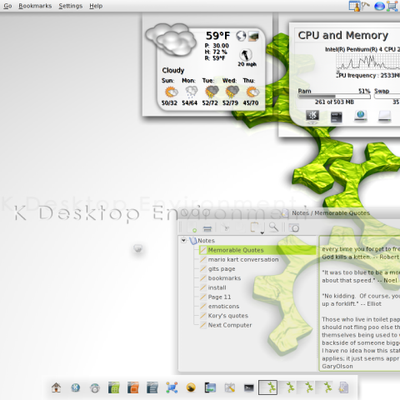Click the document icon at dock's right end
Screen dimensions: 400x400
pyautogui.click(x=344, y=387)
